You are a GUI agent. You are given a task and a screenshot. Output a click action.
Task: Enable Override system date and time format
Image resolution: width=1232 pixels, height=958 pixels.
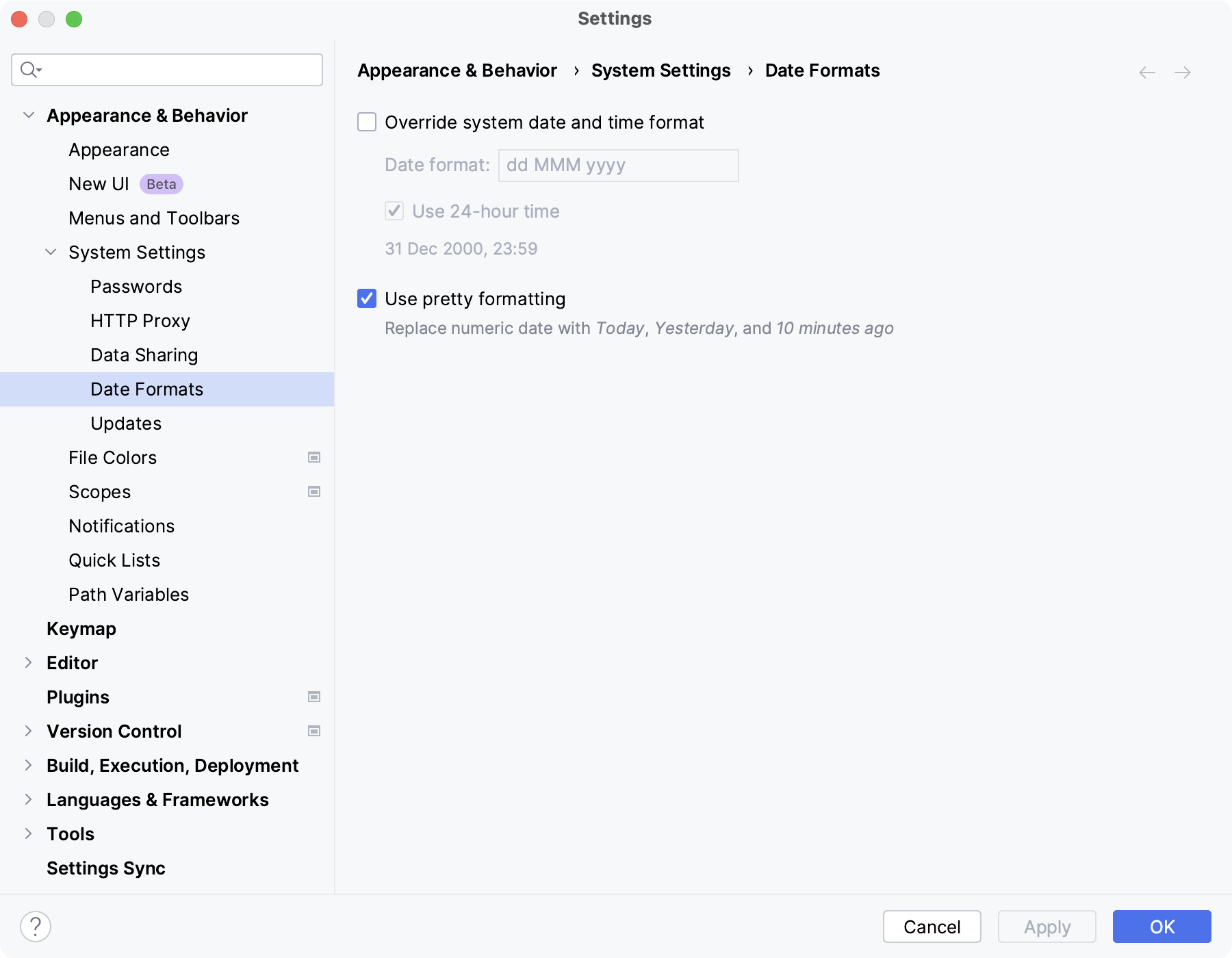(x=367, y=122)
